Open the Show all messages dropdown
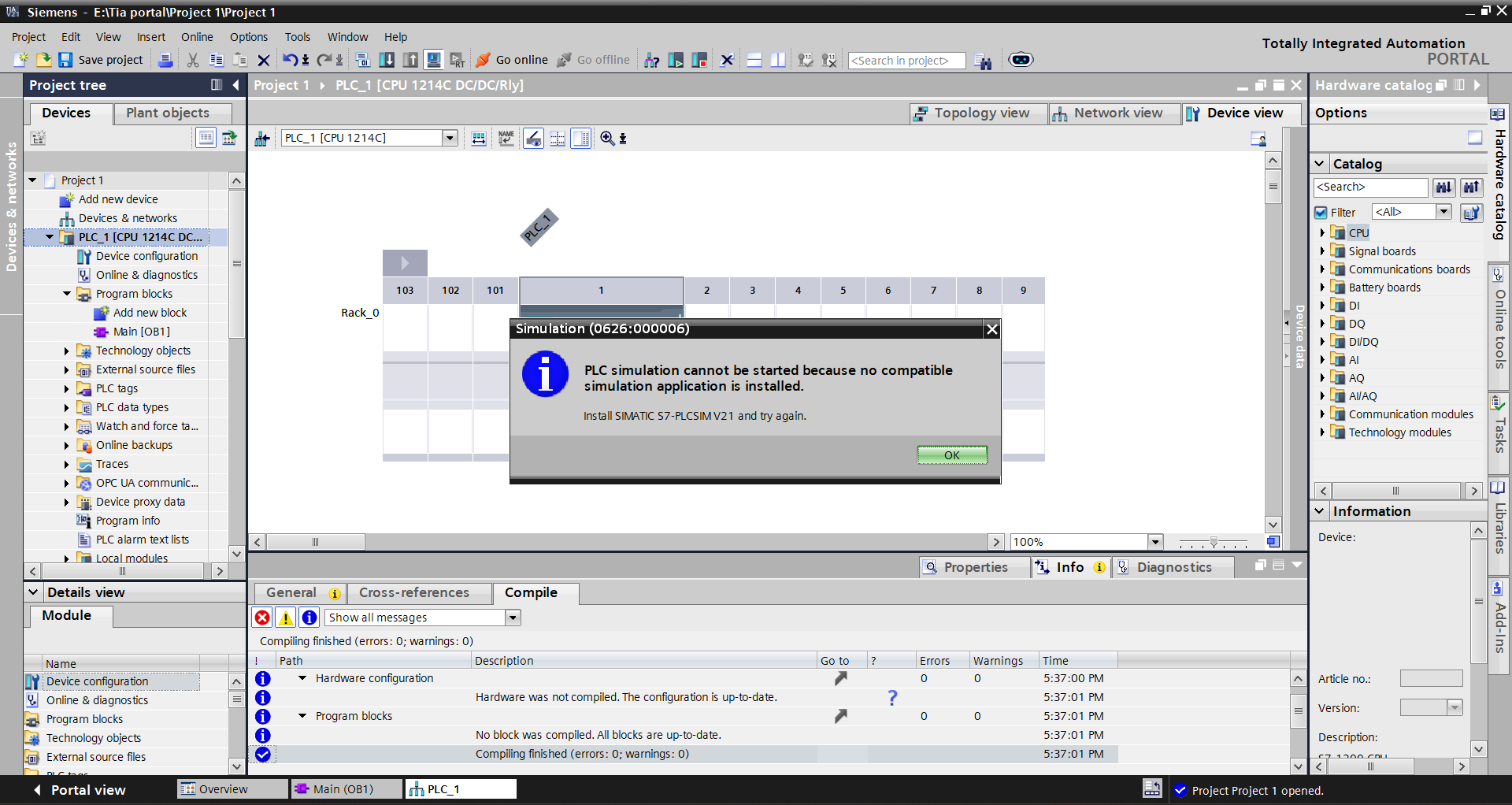This screenshot has height=805, width=1512. pyautogui.click(x=513, y=618)
